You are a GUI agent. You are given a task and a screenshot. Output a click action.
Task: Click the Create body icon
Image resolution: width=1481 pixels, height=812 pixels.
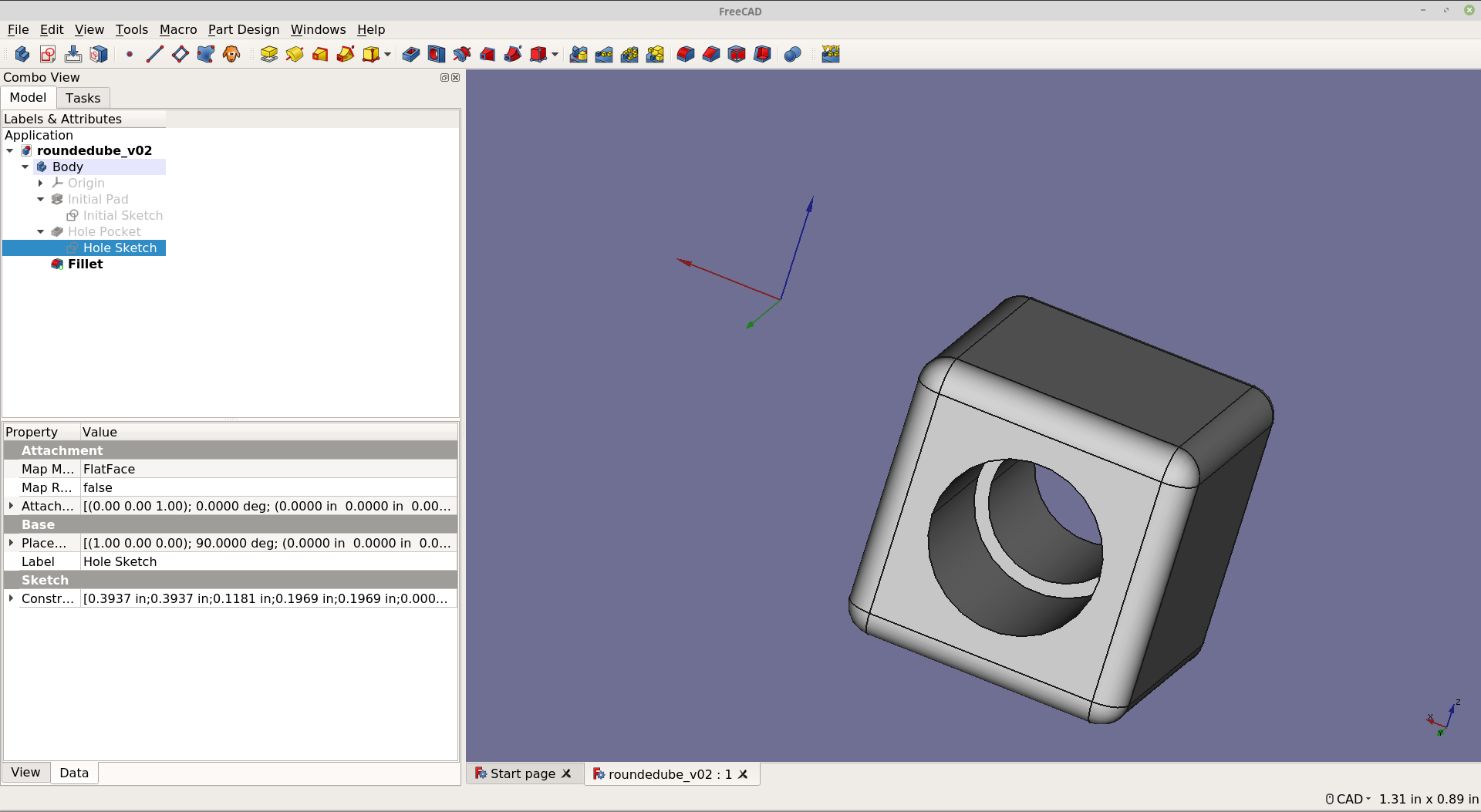pyautogui.click(x=22, y=54)
